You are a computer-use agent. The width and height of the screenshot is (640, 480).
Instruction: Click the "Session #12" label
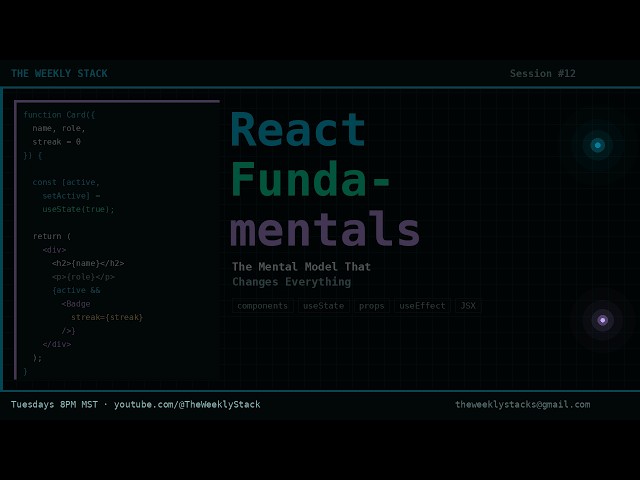(x=542, y=73)
